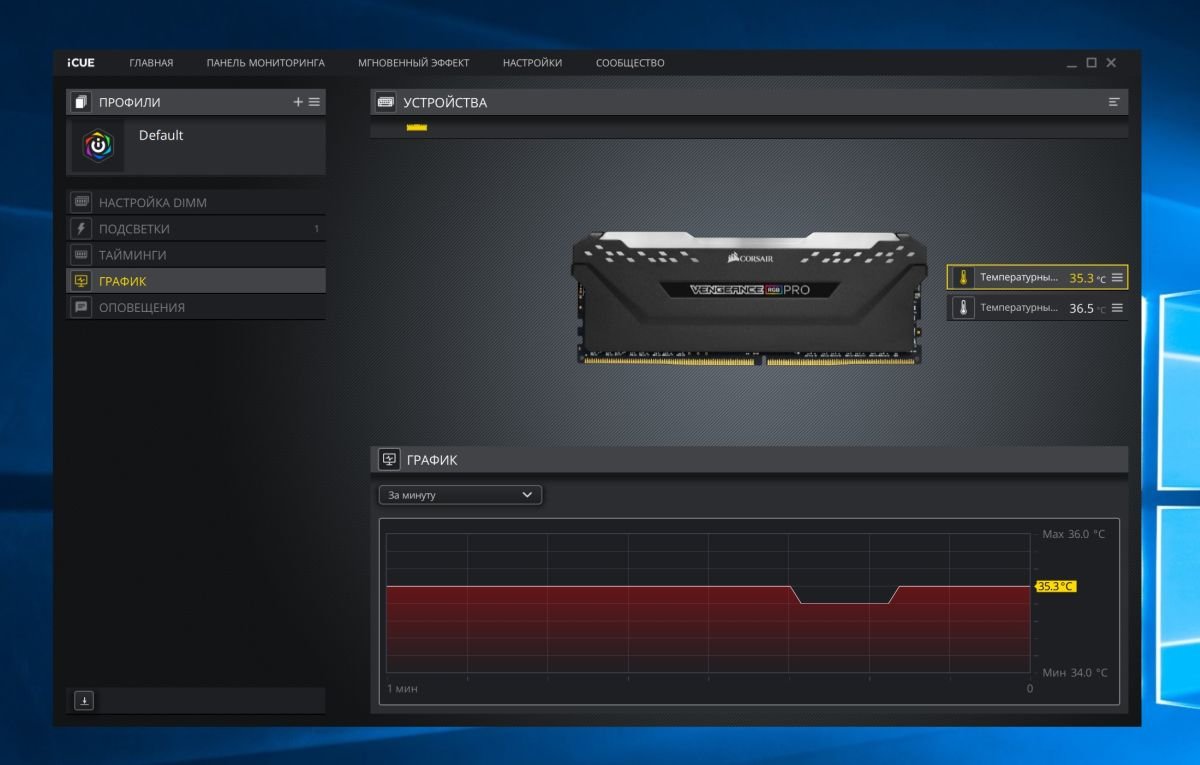
Task: Click the ПРОФИЛИ panel title
Action: pos(129,102)
